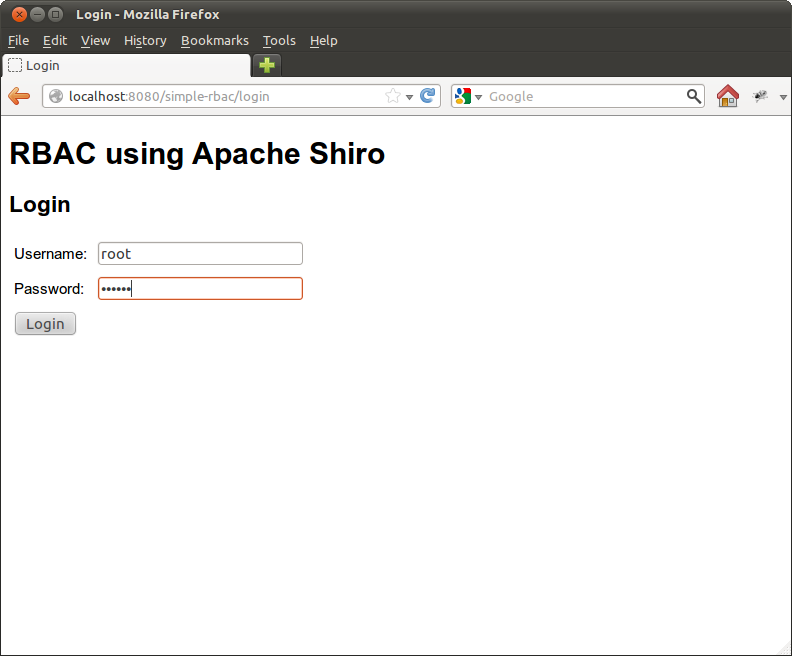792x656 pixels.
Task: Go to the Home page icon
Action: coord(728,96)
